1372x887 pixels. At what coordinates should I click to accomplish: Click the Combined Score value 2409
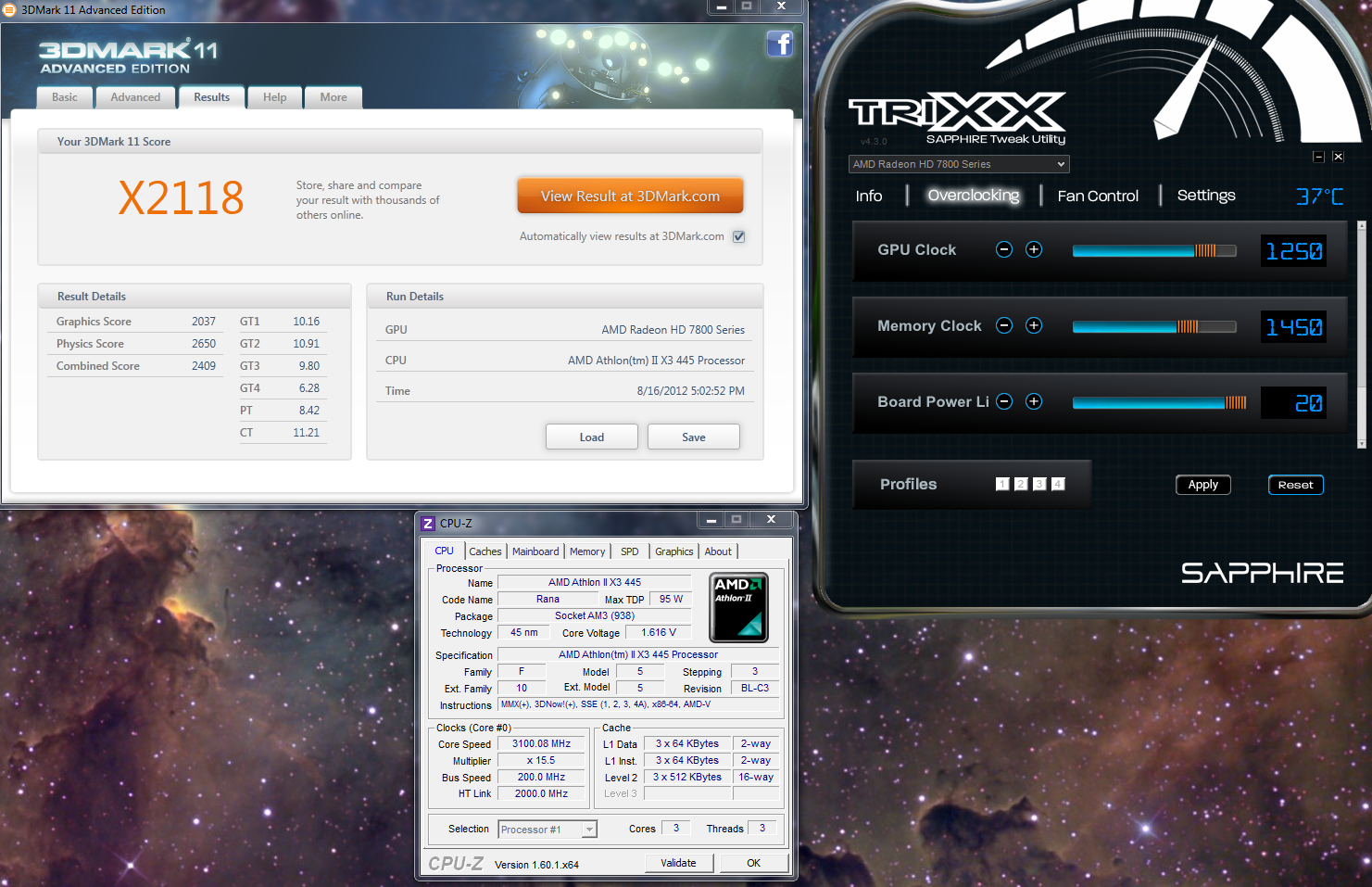[x=204, y=366]
